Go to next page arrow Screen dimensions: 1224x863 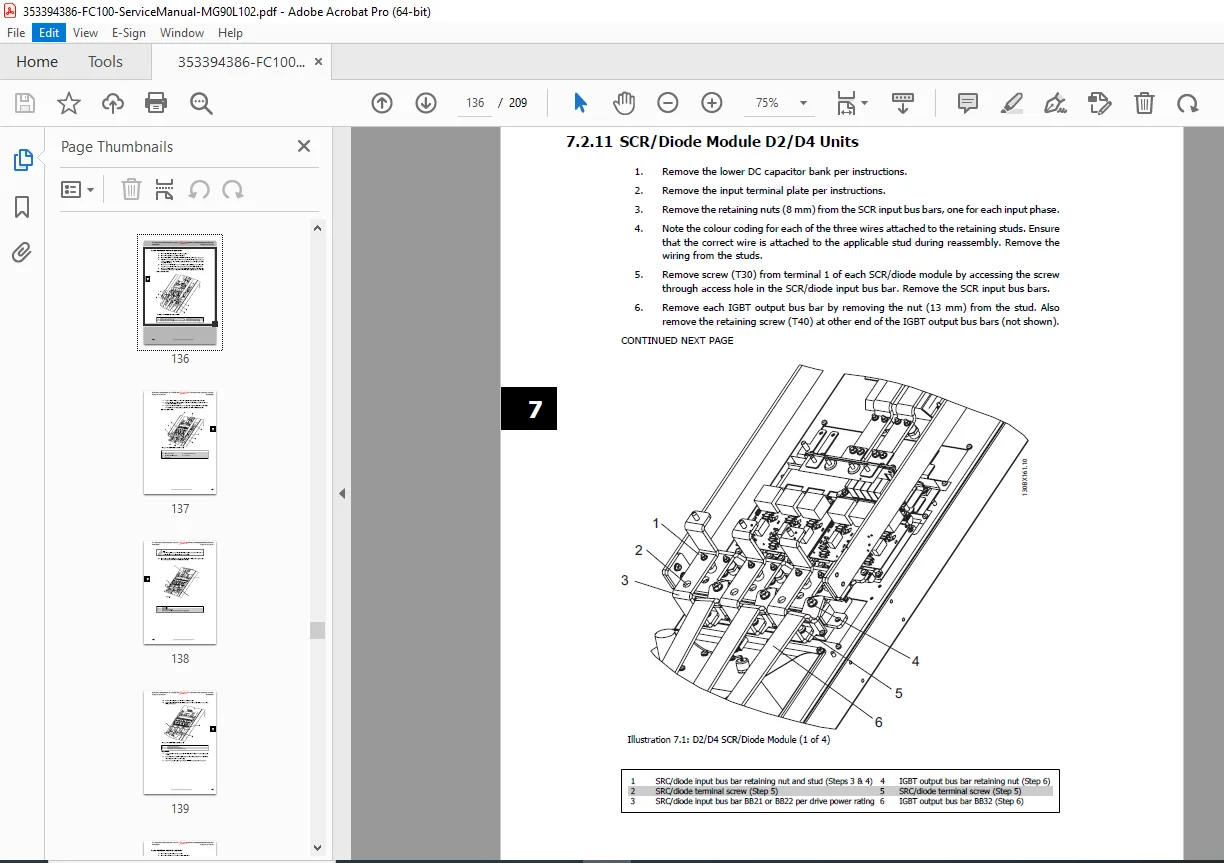pyautogui.click(x=426, y=103)
